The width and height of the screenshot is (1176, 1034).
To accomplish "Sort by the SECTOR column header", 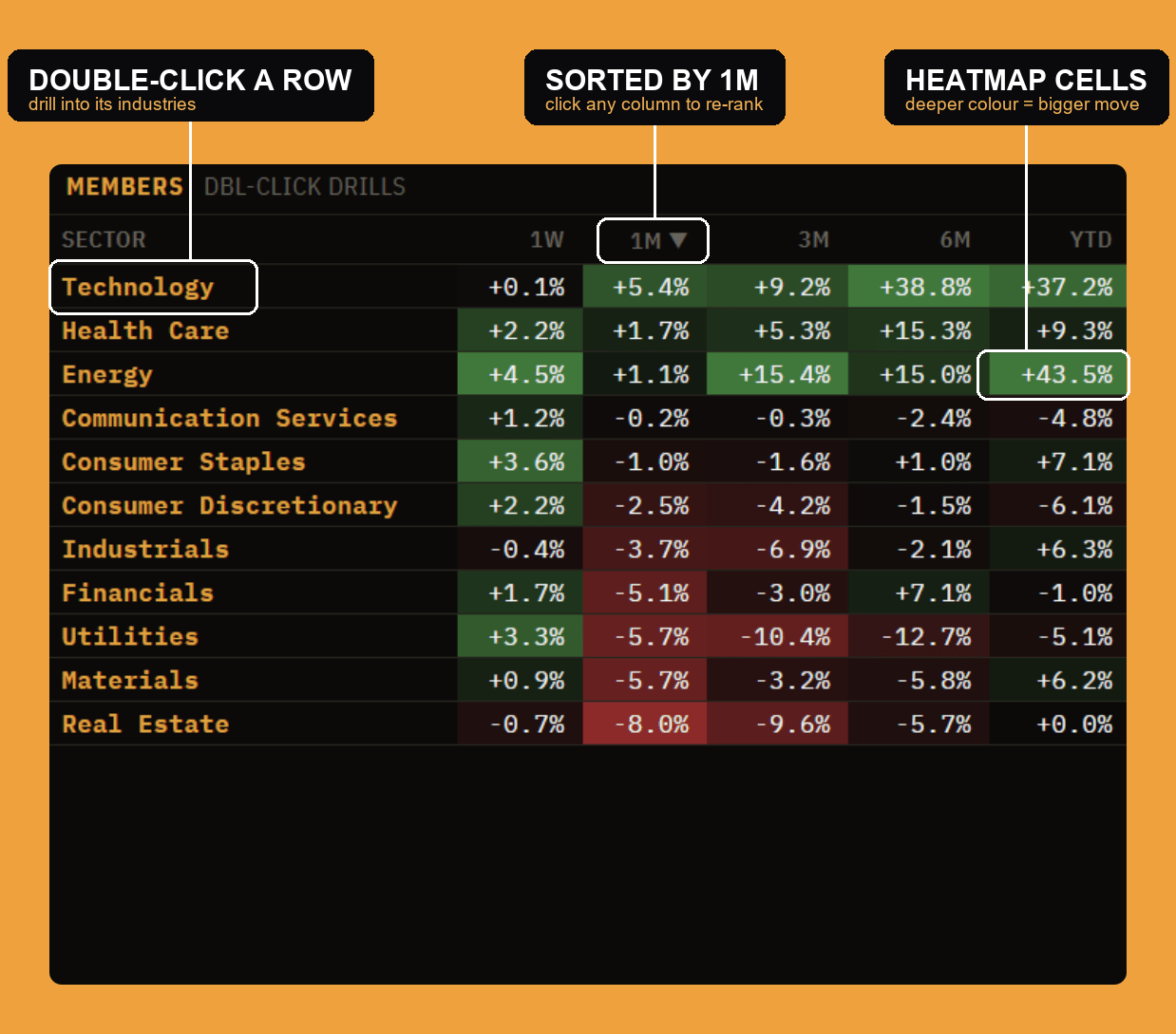I will (104, 239).
